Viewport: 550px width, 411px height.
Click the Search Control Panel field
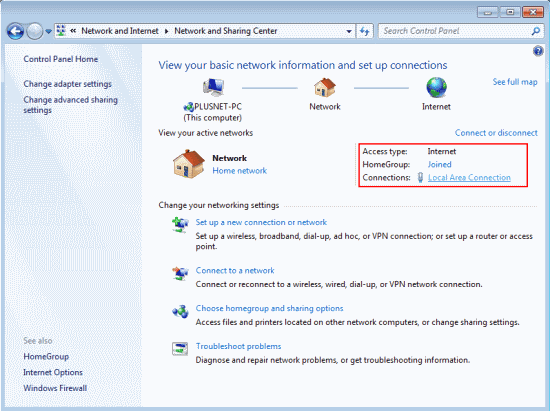coord(456,31)
